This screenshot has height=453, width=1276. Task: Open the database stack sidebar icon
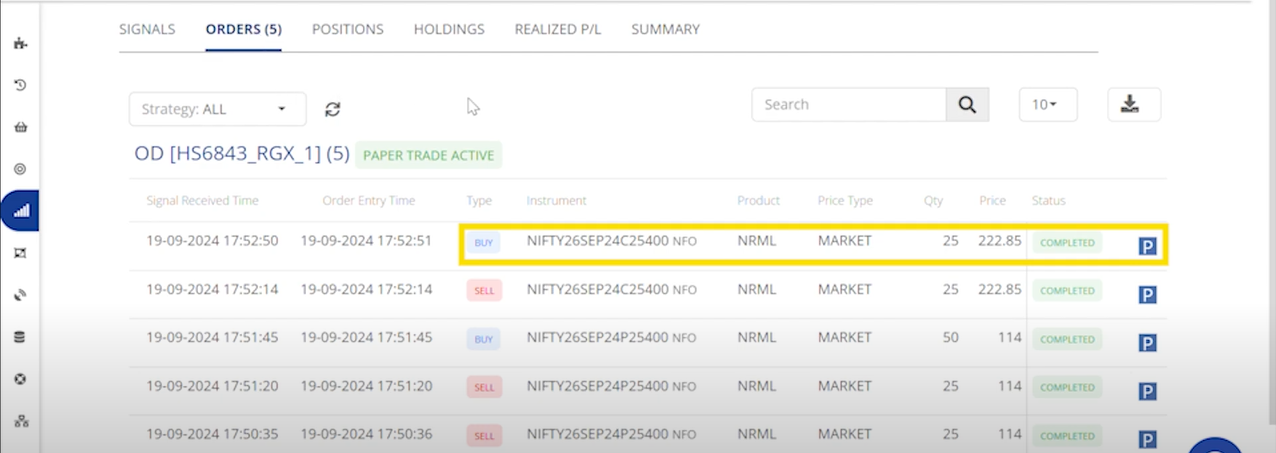(x=20, y=337)
